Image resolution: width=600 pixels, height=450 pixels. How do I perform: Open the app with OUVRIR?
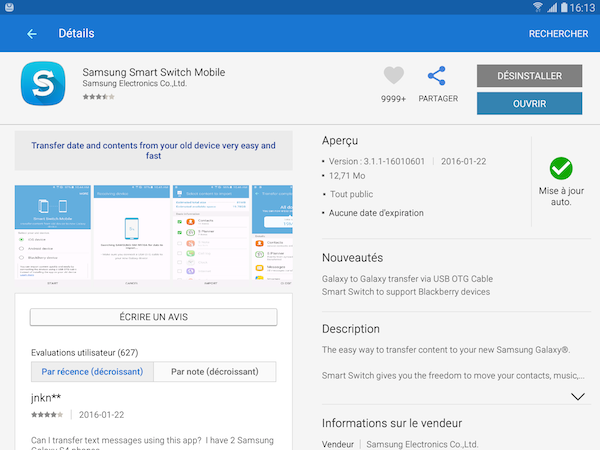tap(529, 103)
